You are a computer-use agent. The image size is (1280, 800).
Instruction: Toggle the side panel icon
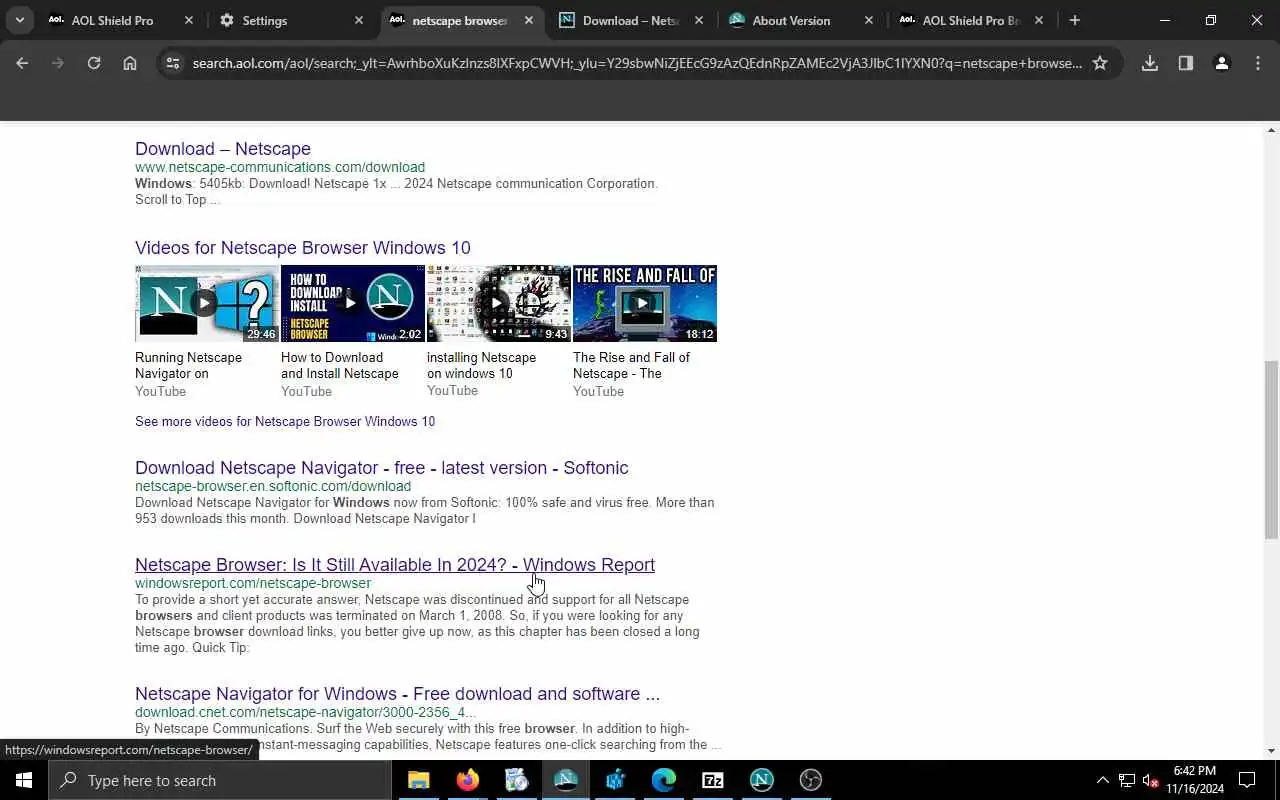pyautogui.click(x=1186, y=63)
